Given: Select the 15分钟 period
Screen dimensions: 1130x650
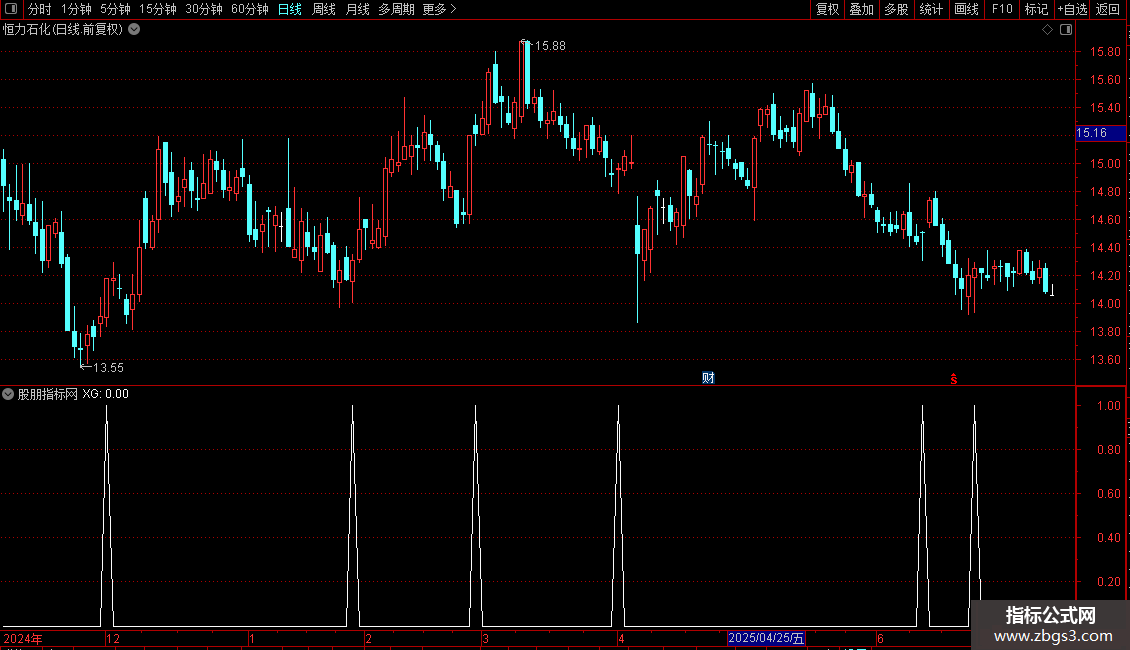Looking at the screenshot, I should pos(157,9).
